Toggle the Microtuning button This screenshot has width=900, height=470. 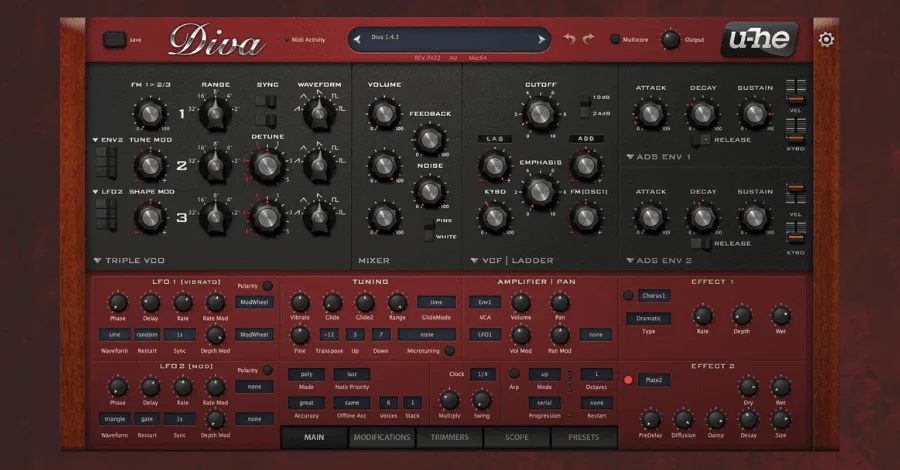click(x=449, y=350)
